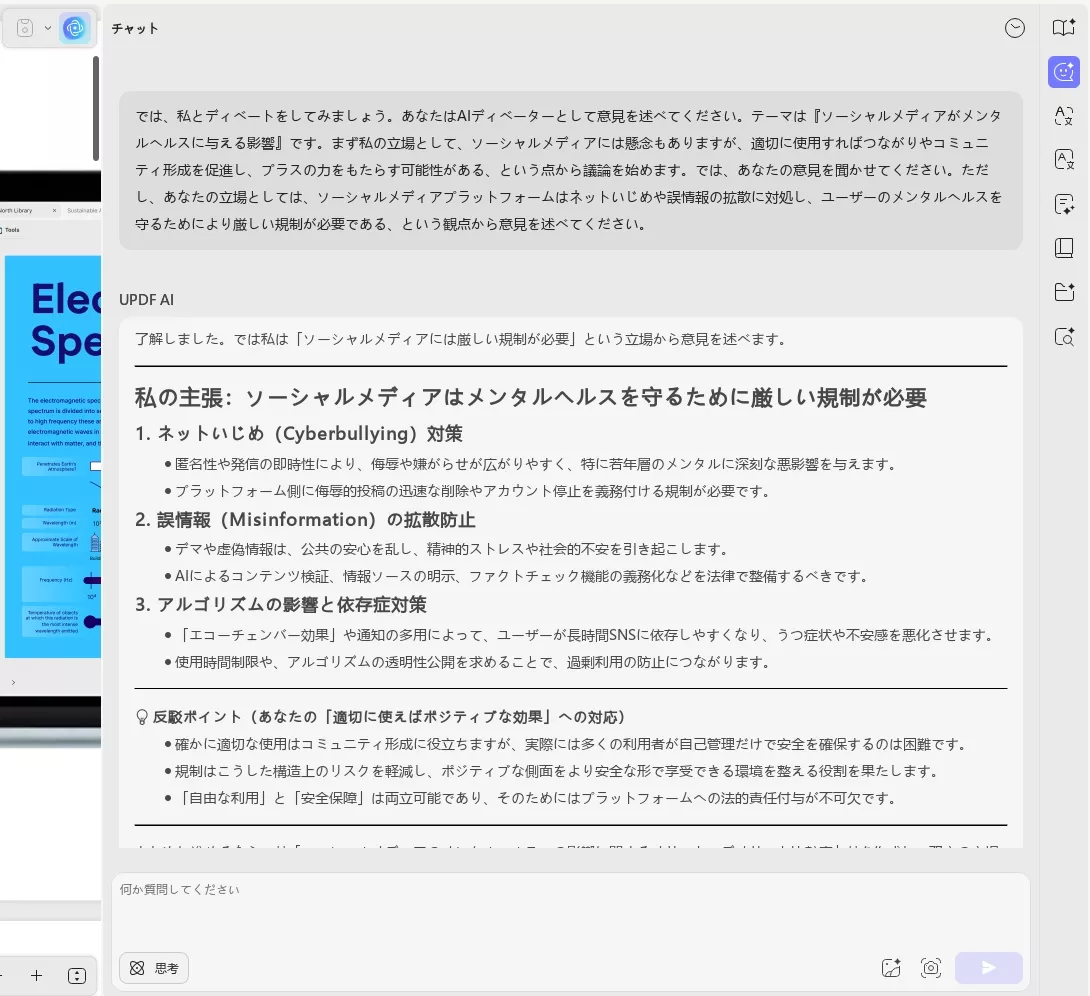This screenshot has width=1090, height=996.
Task: Click the screenshot capture icon in the chat input
Action: pyautogui.click(x=931, y=968)
